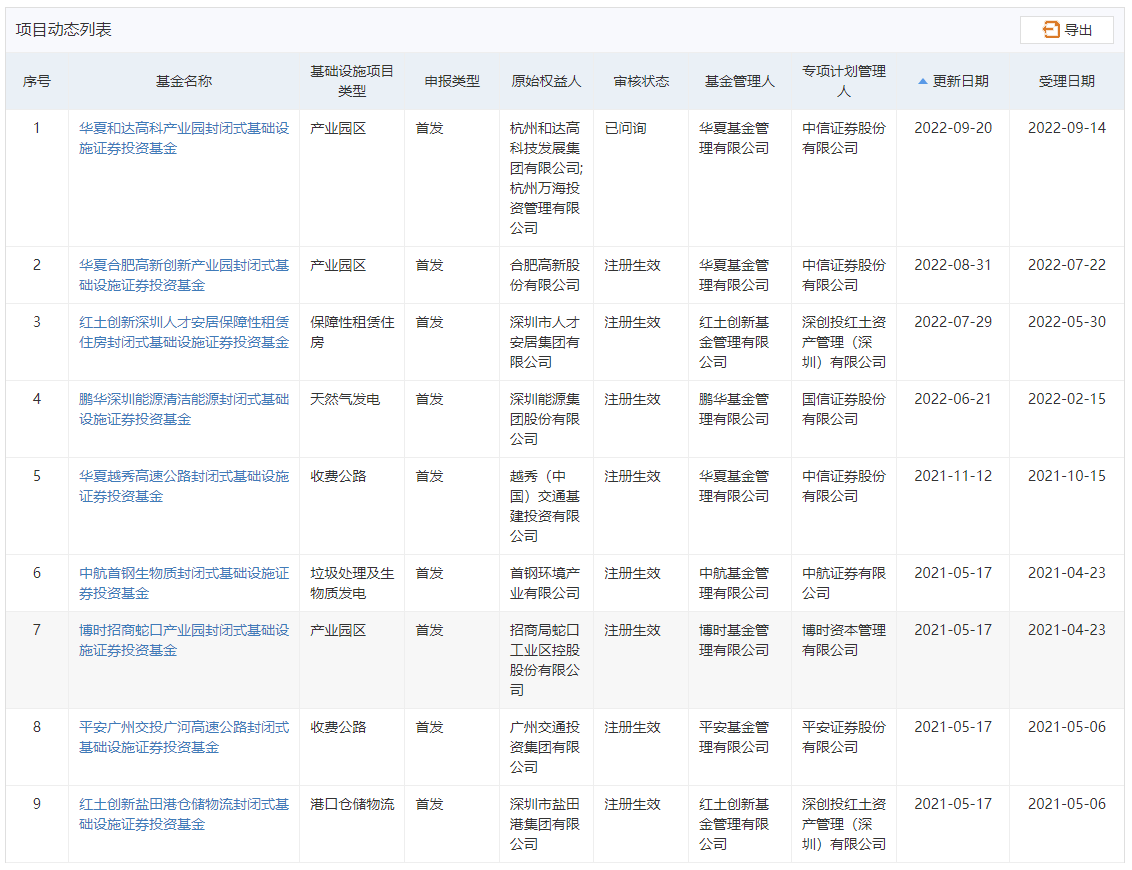This screenshot has height=870, width=1132.
Task: Select 深圳市人才安居集团有限公司 cell
Action: pyautogui.click(x=545, y=342)
